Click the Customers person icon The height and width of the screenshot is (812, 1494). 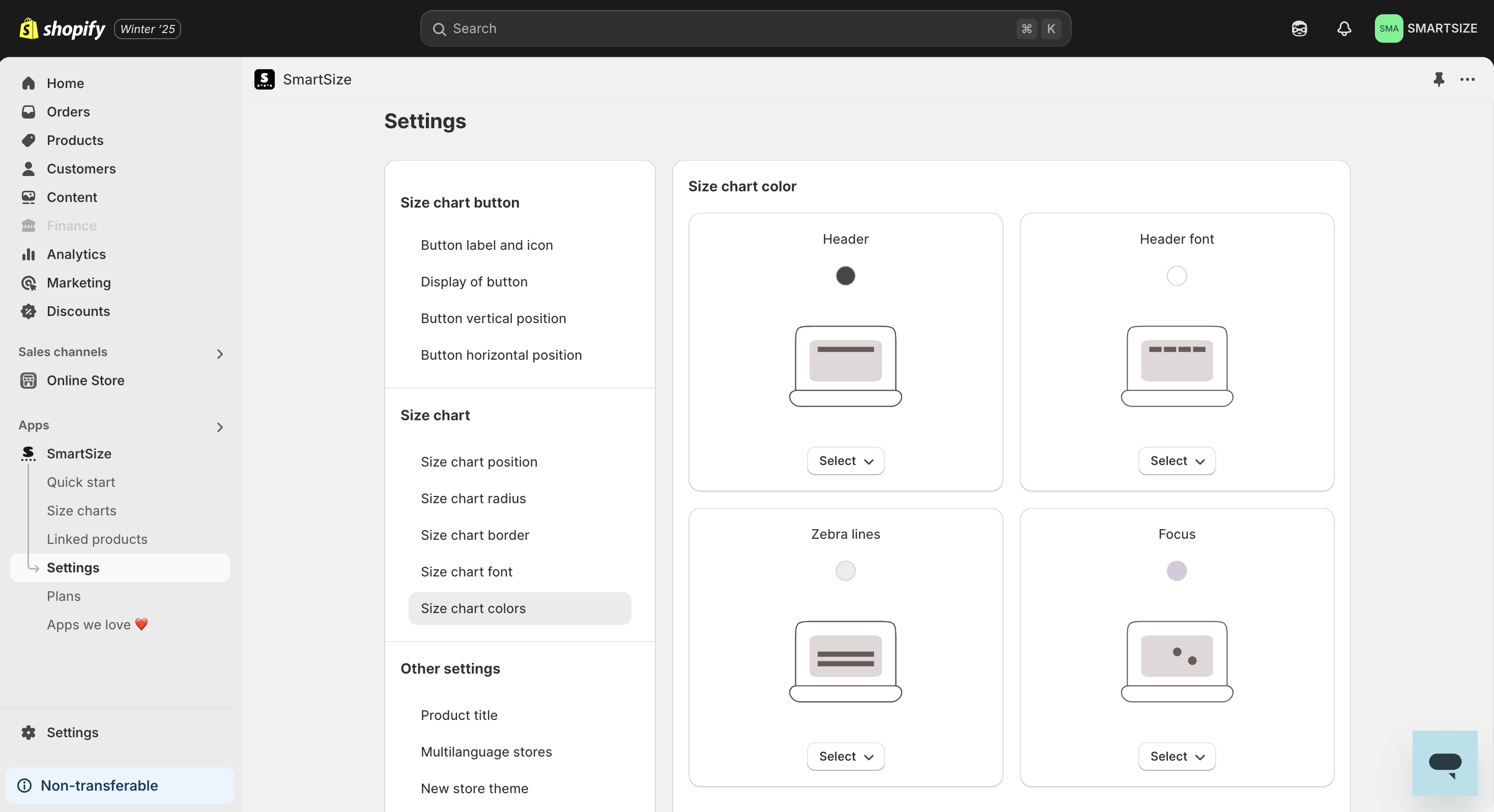[28, 169]
